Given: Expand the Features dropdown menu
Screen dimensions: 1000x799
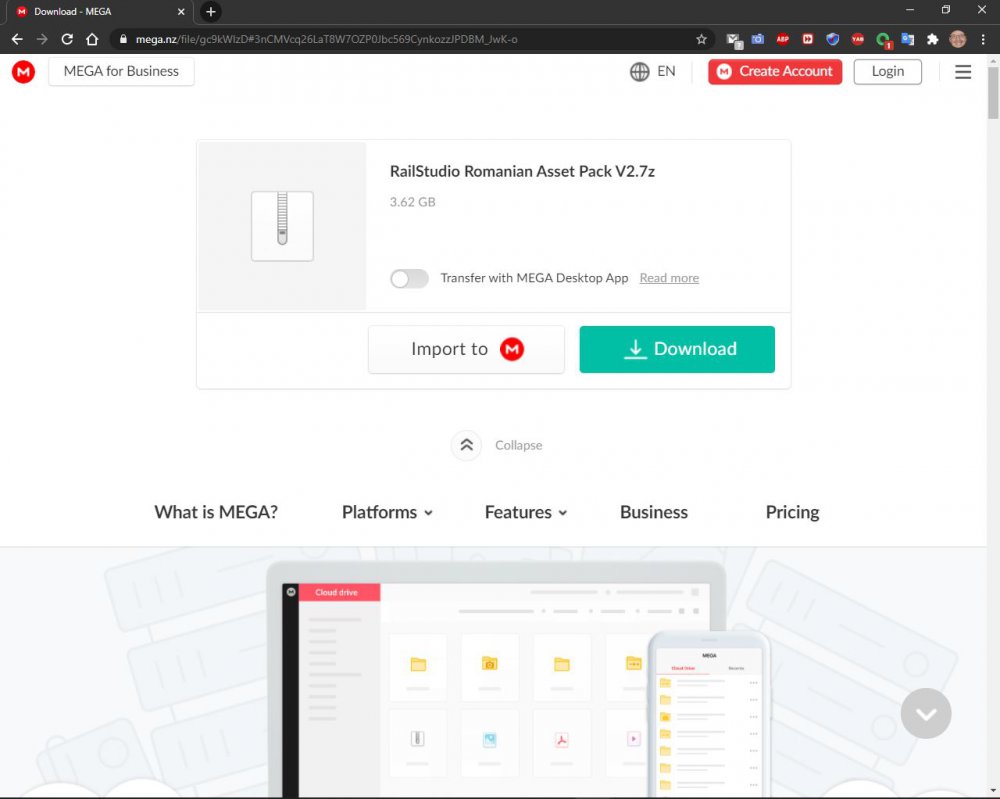Looking at the screenshot, I should (526, 512).
